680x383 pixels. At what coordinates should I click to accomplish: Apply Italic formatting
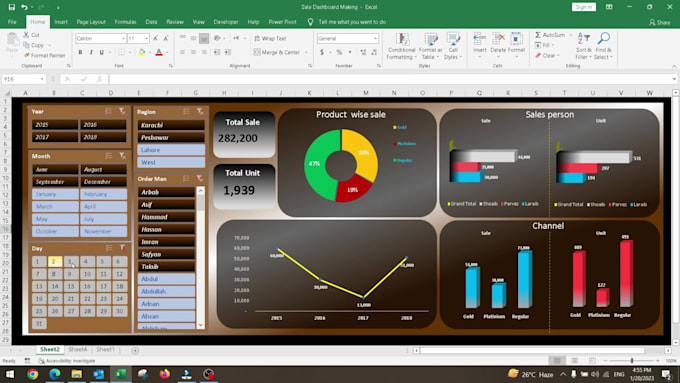point(91,52)
